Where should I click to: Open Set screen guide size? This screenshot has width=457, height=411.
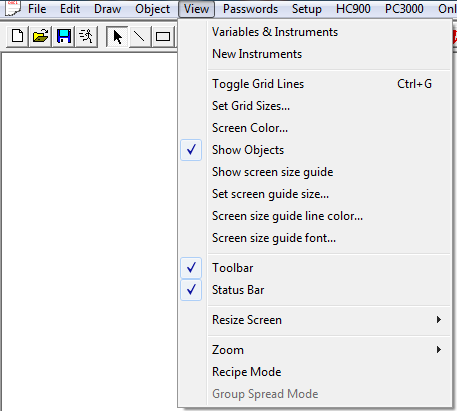point(315,194)
